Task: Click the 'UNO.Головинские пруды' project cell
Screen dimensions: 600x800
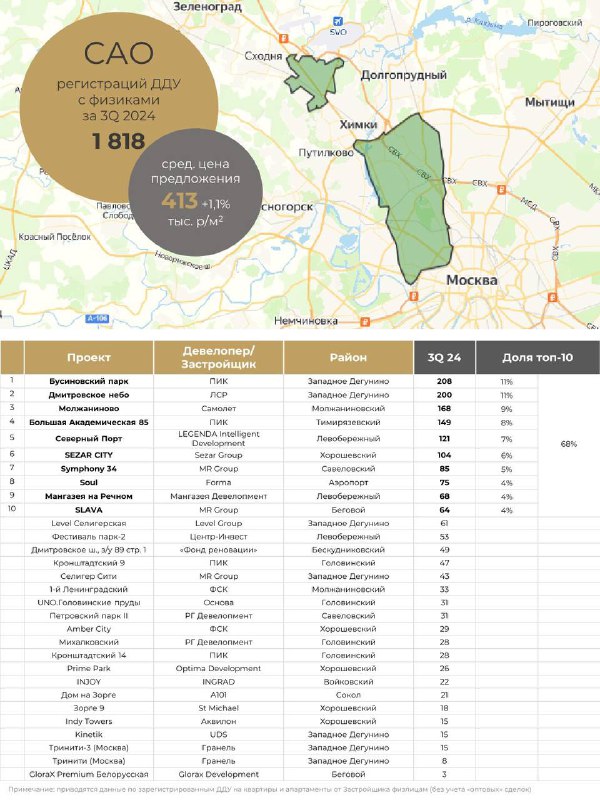Action: click(x=89, y=603)
